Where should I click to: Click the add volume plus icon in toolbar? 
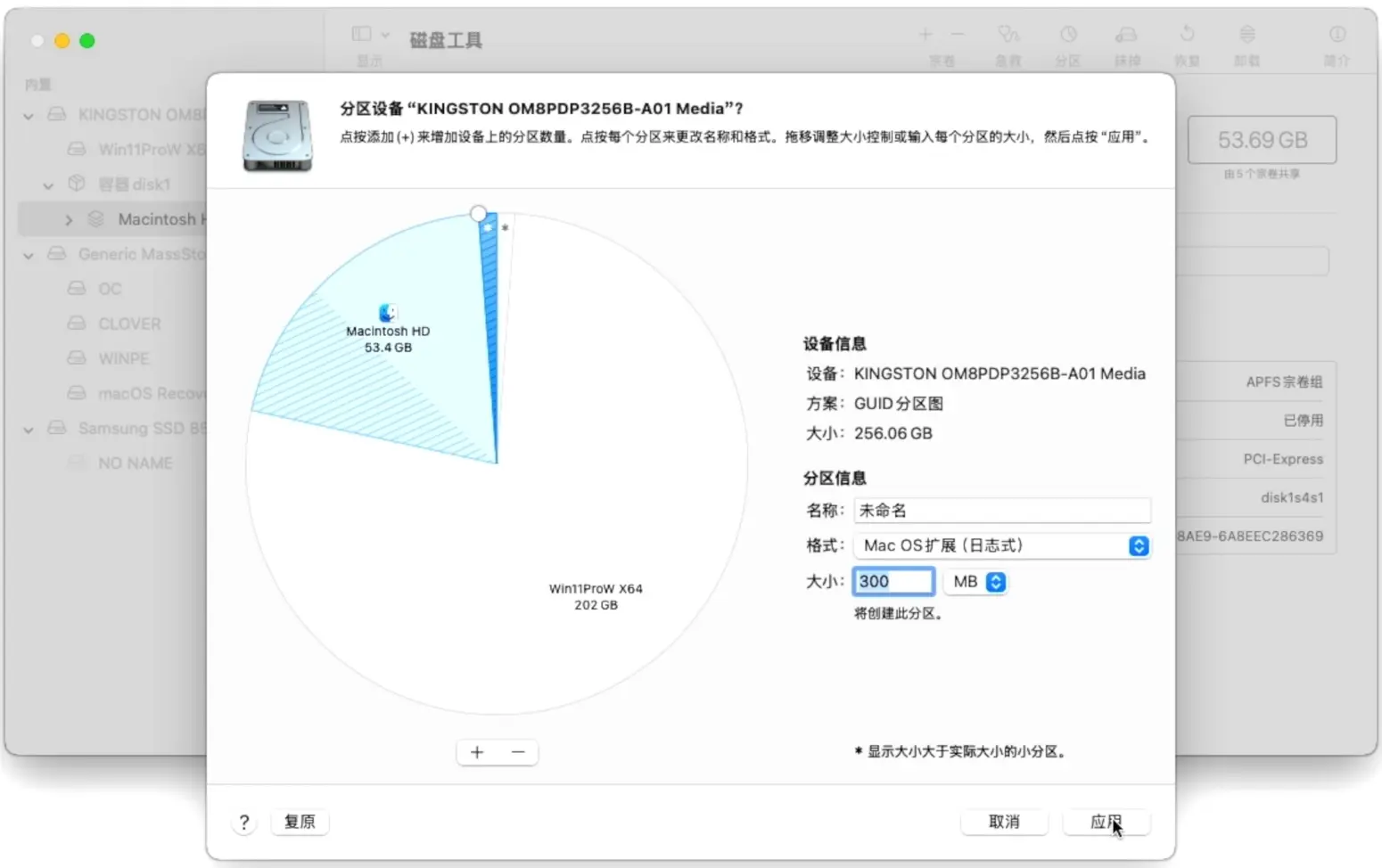pyautogui.click(x=925, y=34)
